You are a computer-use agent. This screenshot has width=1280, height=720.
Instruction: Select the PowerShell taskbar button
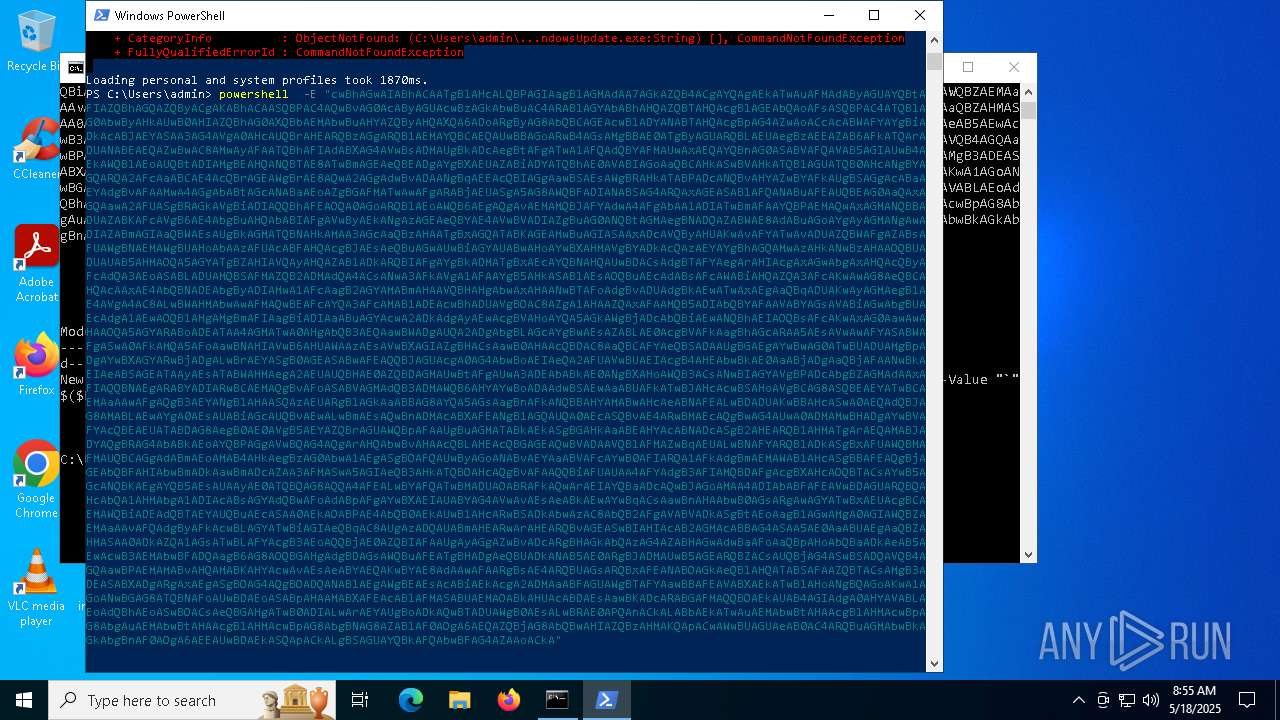[x=606, y=700]
